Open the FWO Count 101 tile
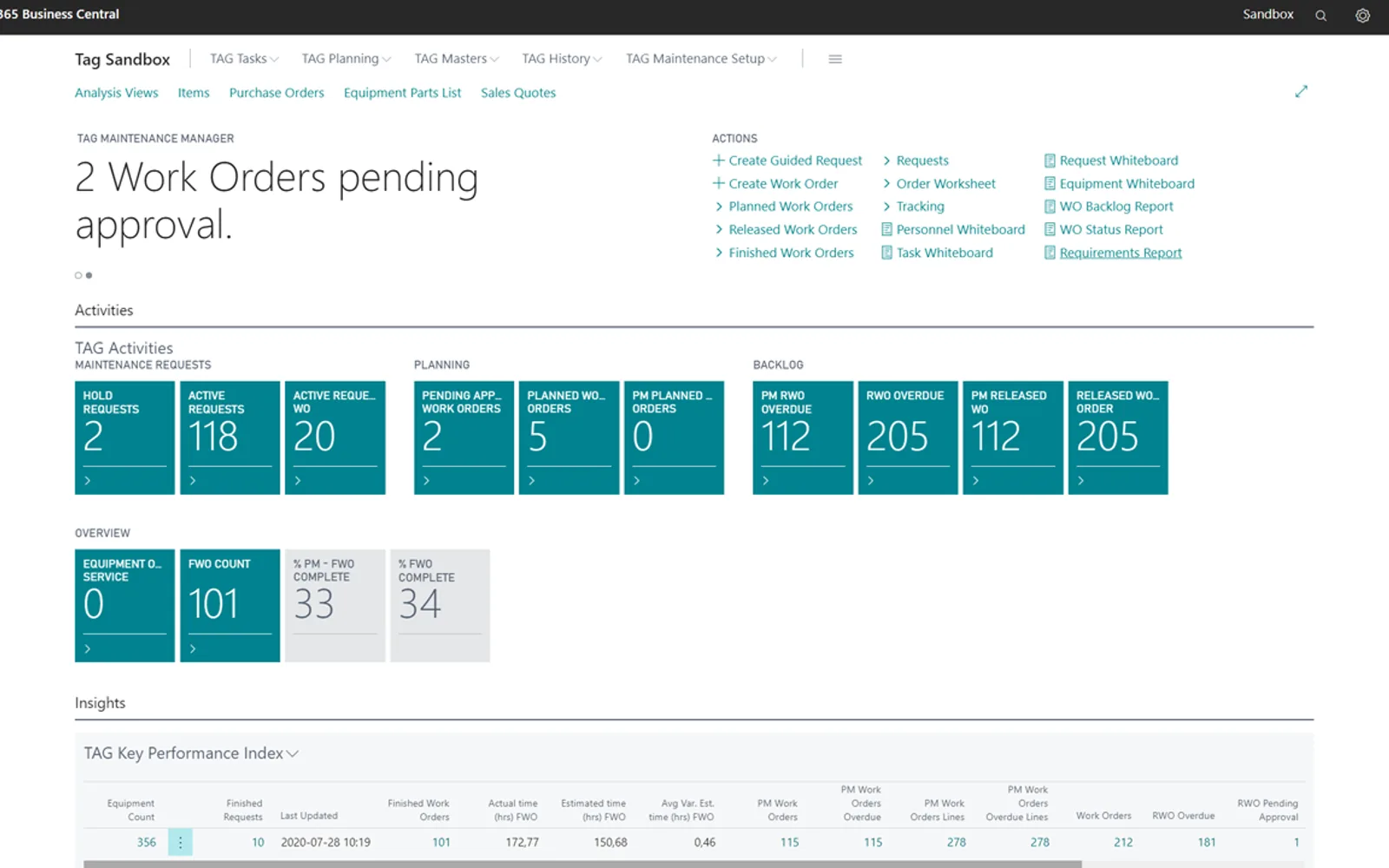Viewport: 1389px width, 868px height. 230,606
